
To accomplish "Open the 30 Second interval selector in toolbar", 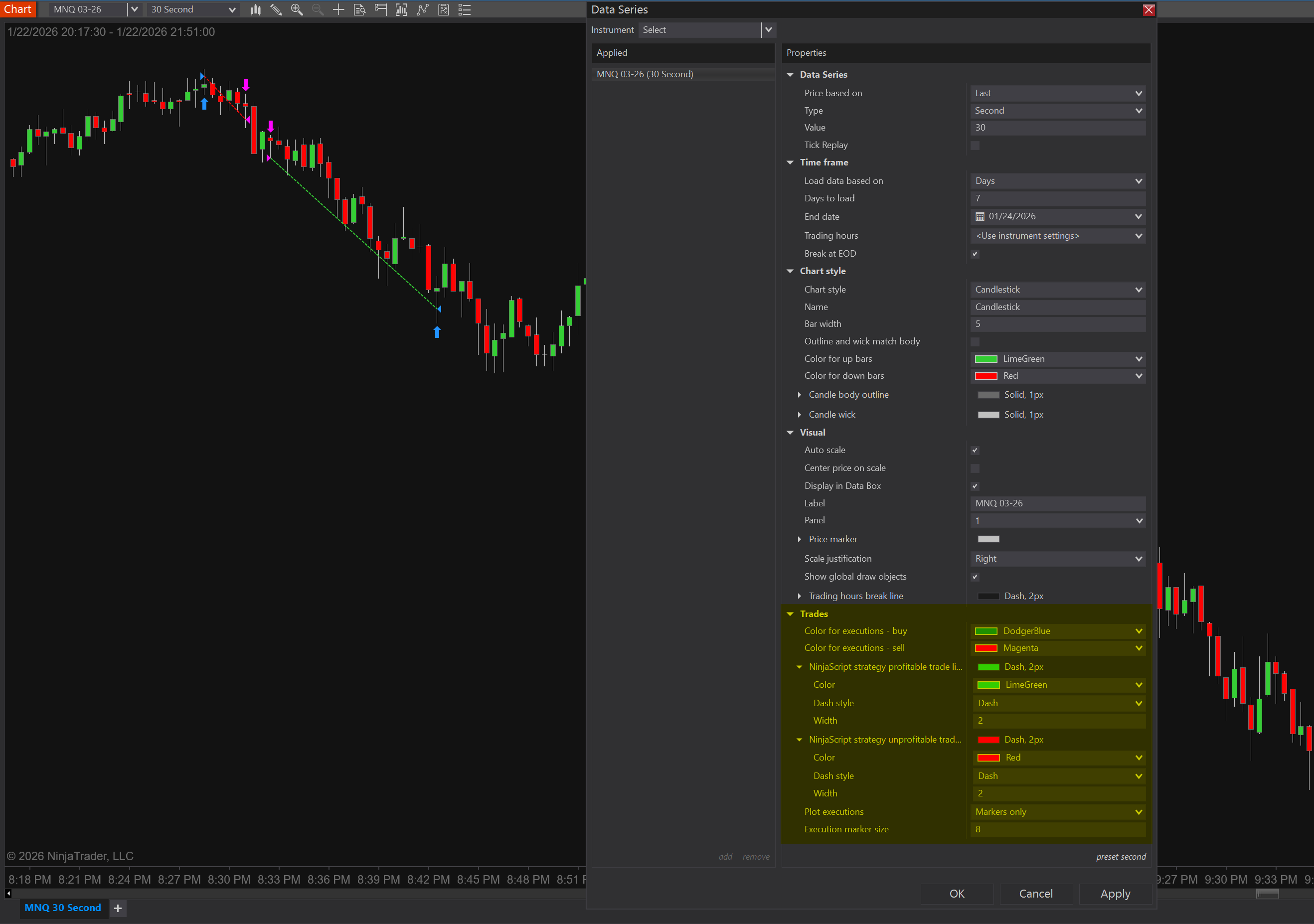I will 192,10.
